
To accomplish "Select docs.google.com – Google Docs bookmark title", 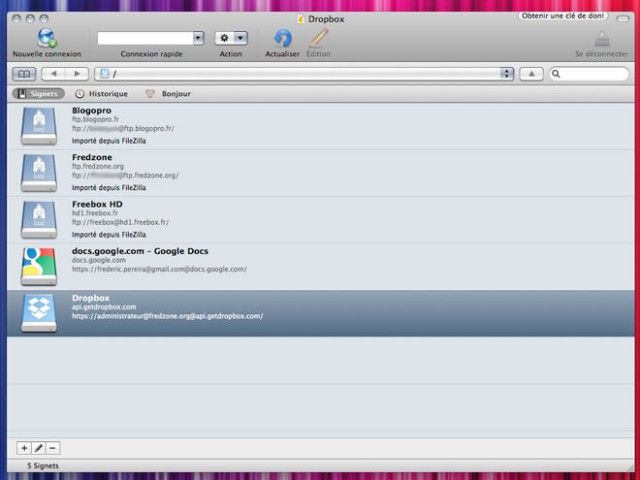I will pos(140,251).
